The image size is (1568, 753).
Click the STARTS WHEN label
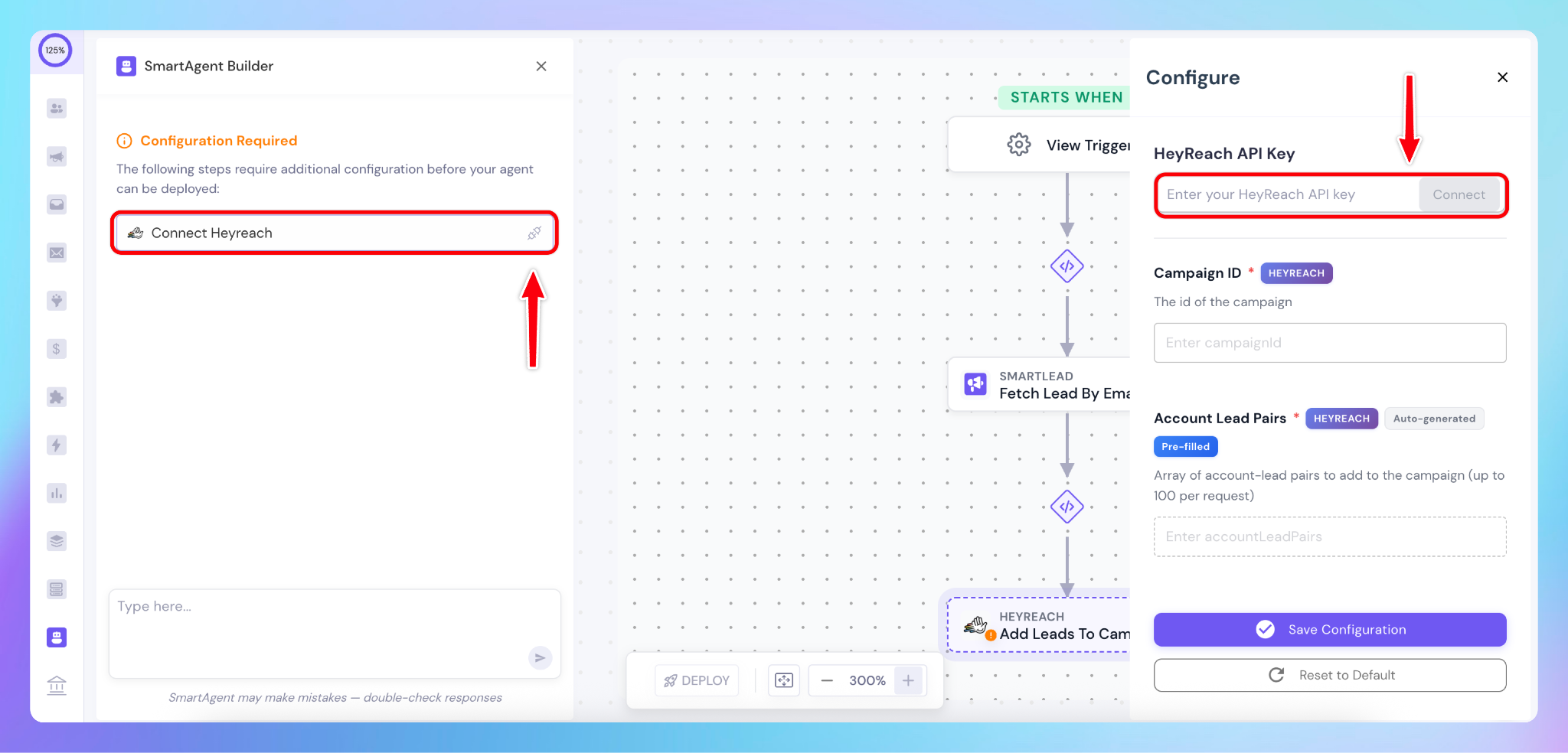click(1066, 97)
